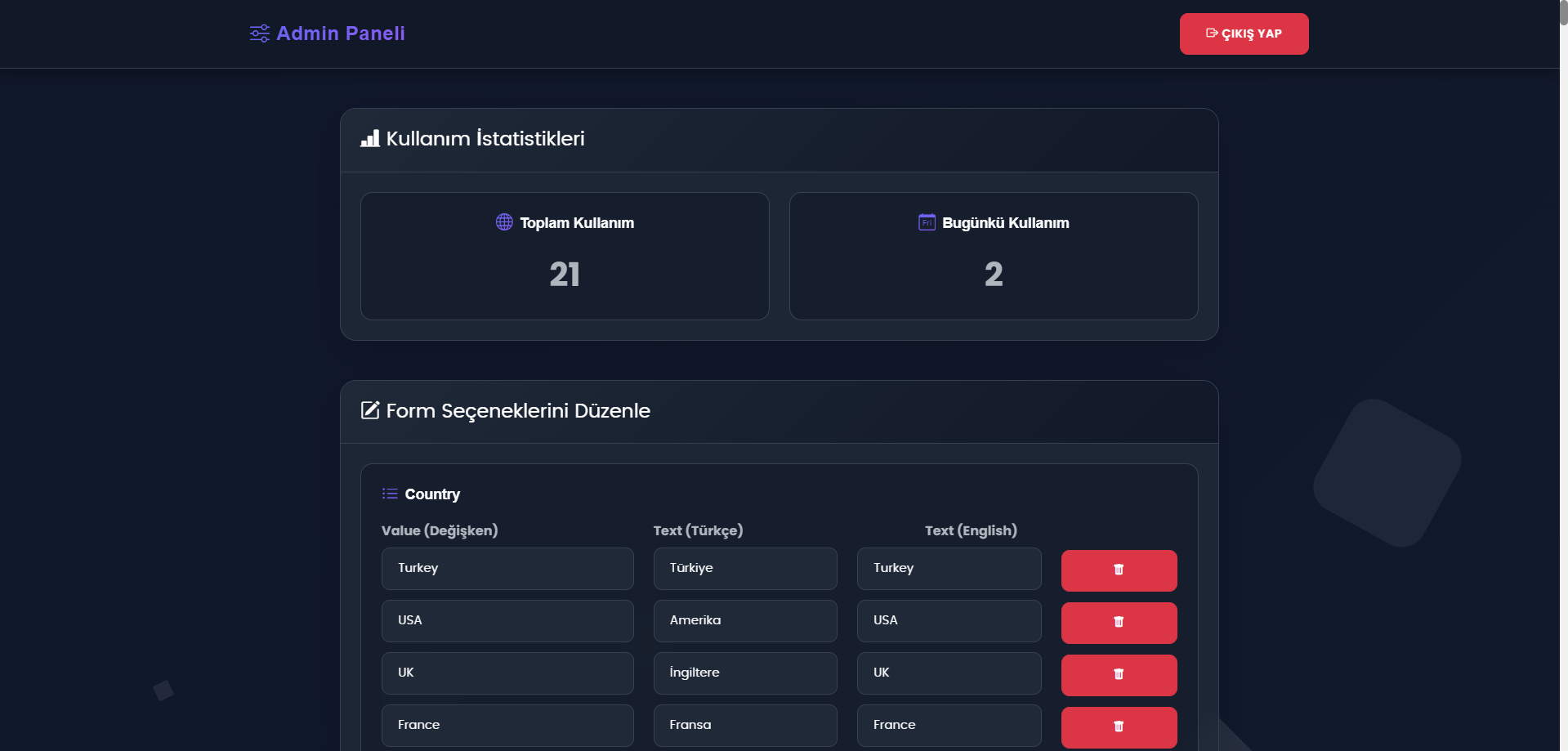The width and height of the screenshot is (1568, 751).
Task: Log out with ÇIKIŞ YAP button
Action: [1244, 34]
